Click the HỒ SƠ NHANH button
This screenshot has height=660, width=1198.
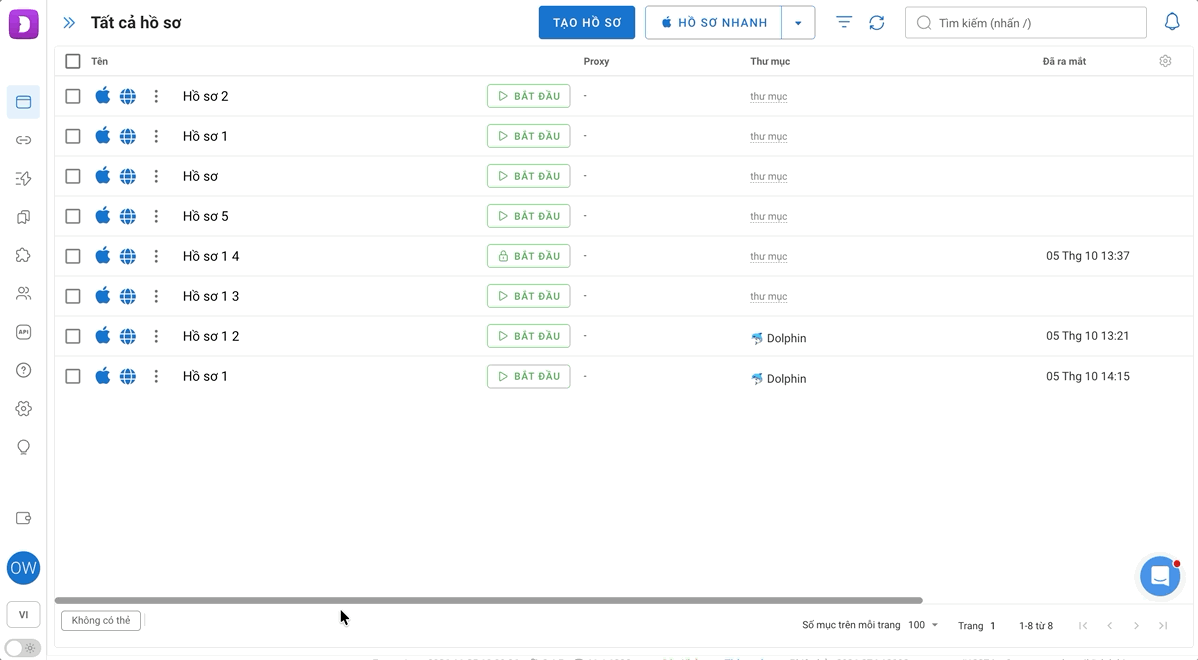pyautogui.click(x=714, y=23)
